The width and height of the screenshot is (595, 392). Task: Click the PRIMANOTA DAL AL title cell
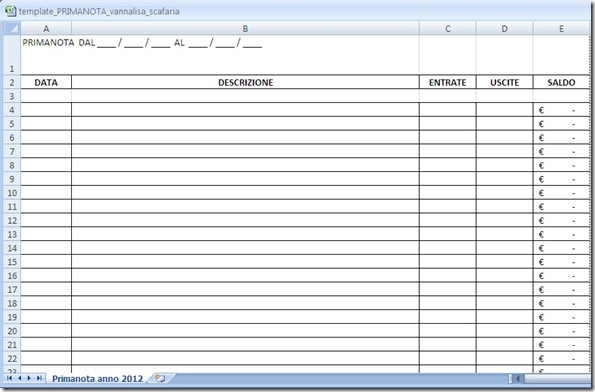click(x=142, y=43)
